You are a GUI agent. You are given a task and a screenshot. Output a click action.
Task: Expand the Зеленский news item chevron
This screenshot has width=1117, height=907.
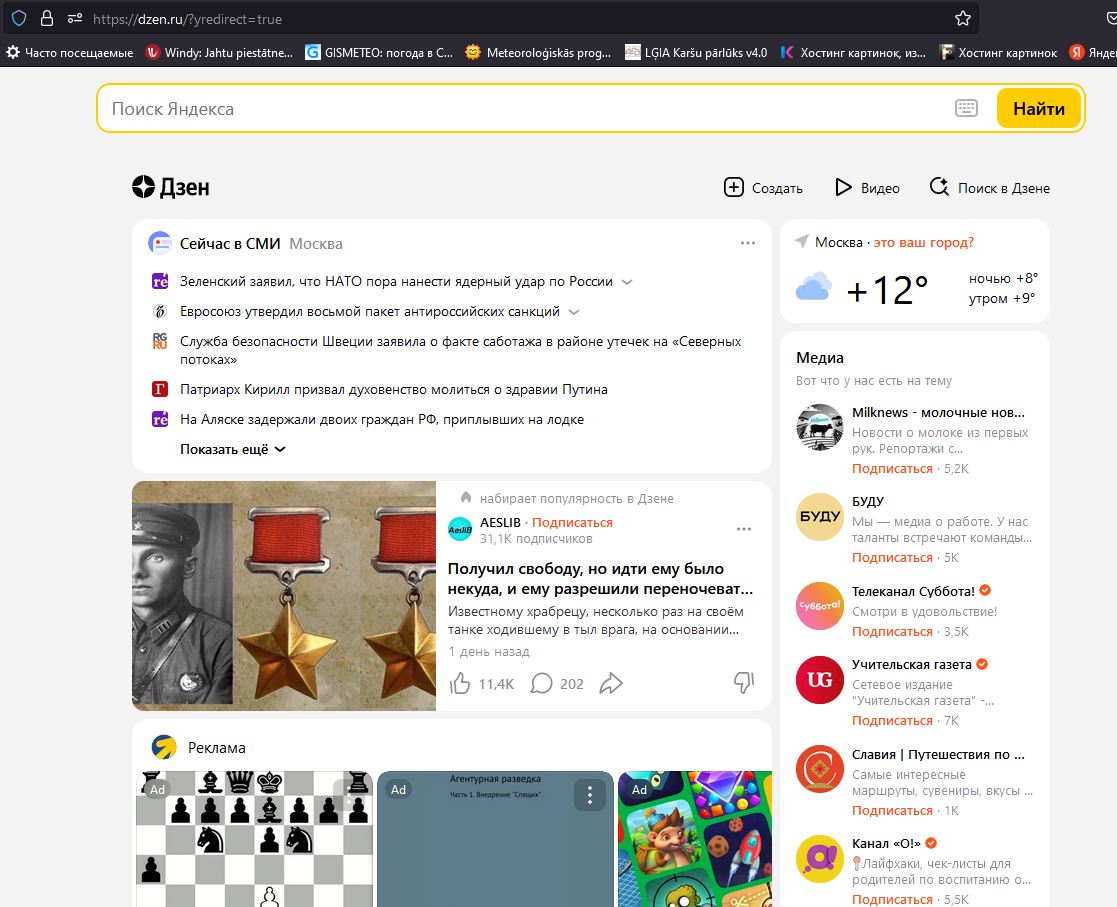pos(627,282)
